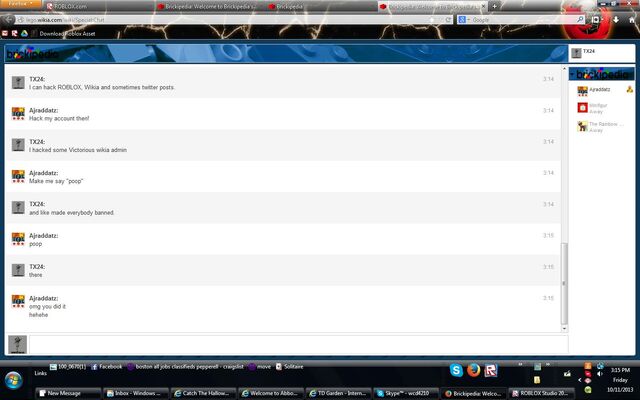Go to the browser Home icon

pyautogui.click(x=632, y=20)
